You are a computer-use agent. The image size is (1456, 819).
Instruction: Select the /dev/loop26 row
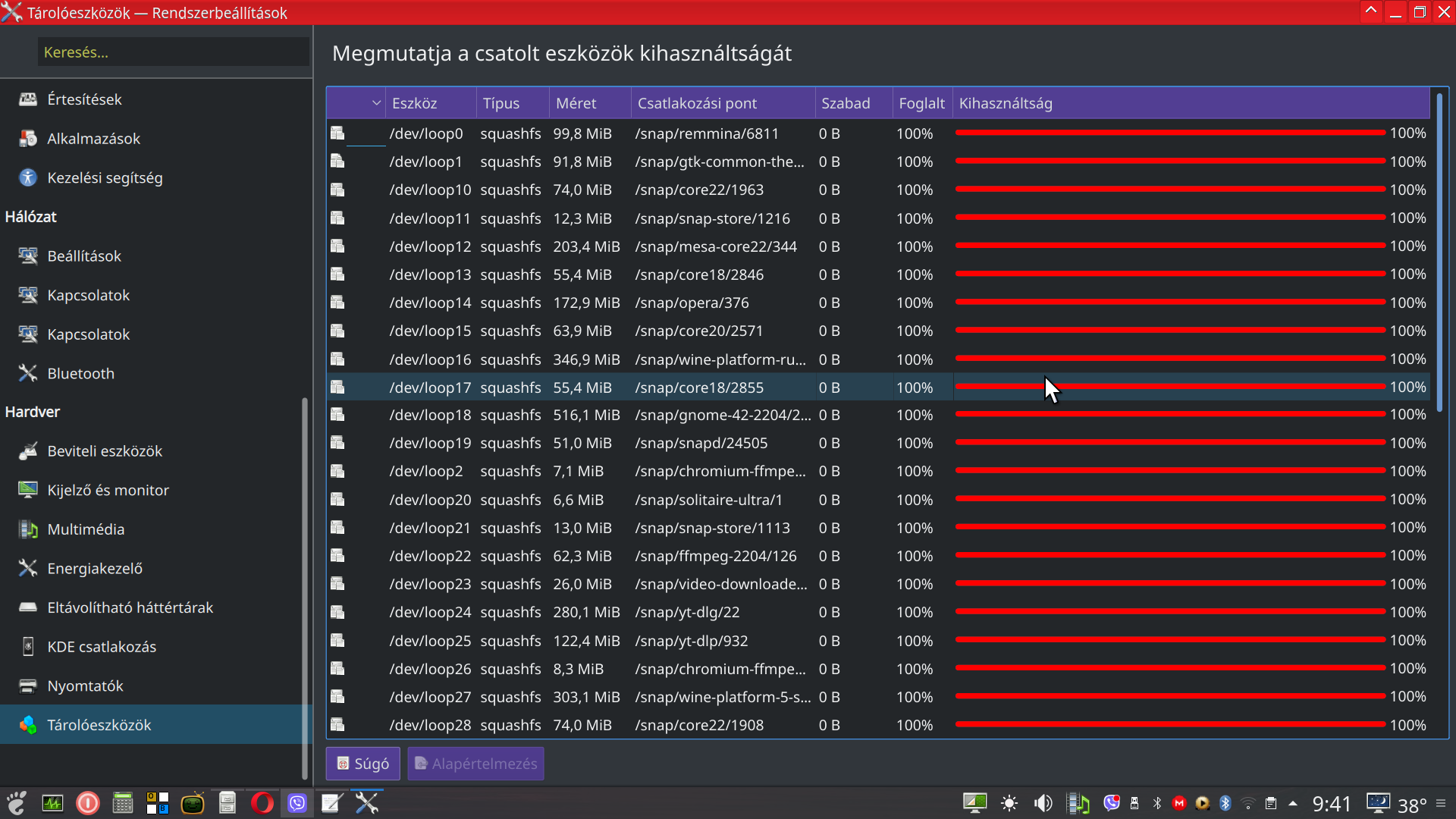click(x=878, y=669)
